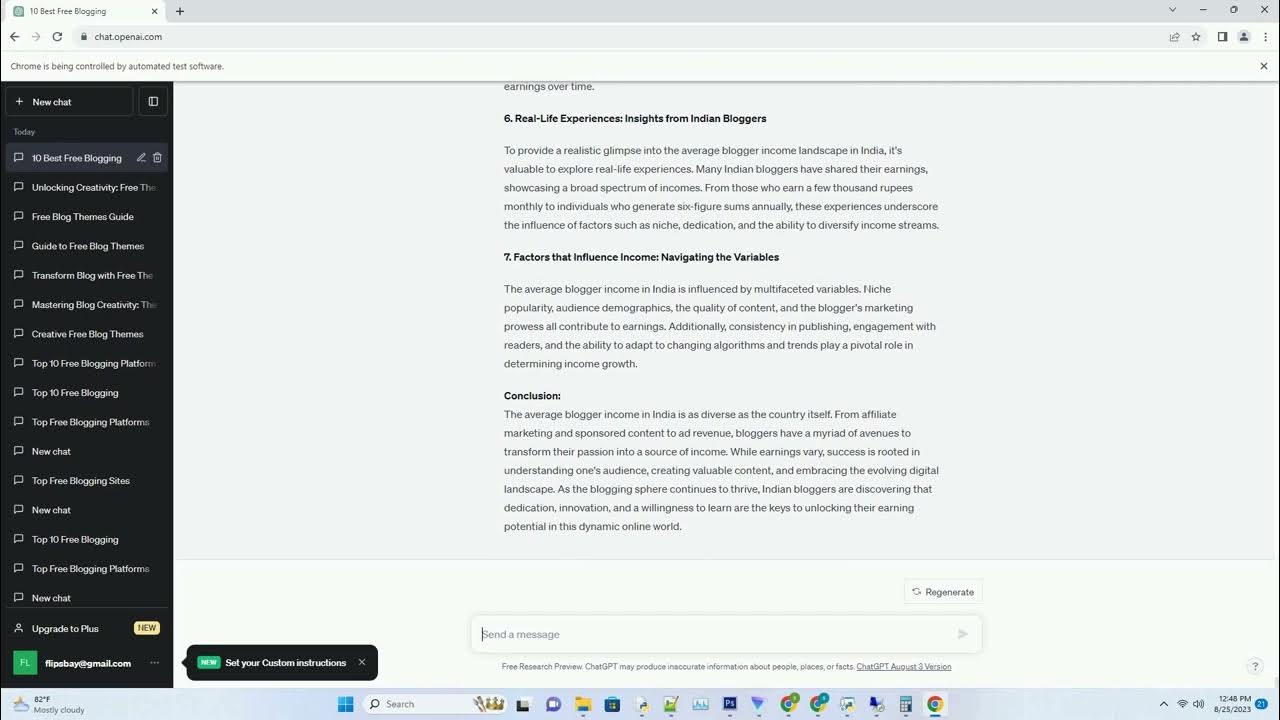Open the Chrome profile icon
Screen dimensions: 1280x720
point(1244,37)
